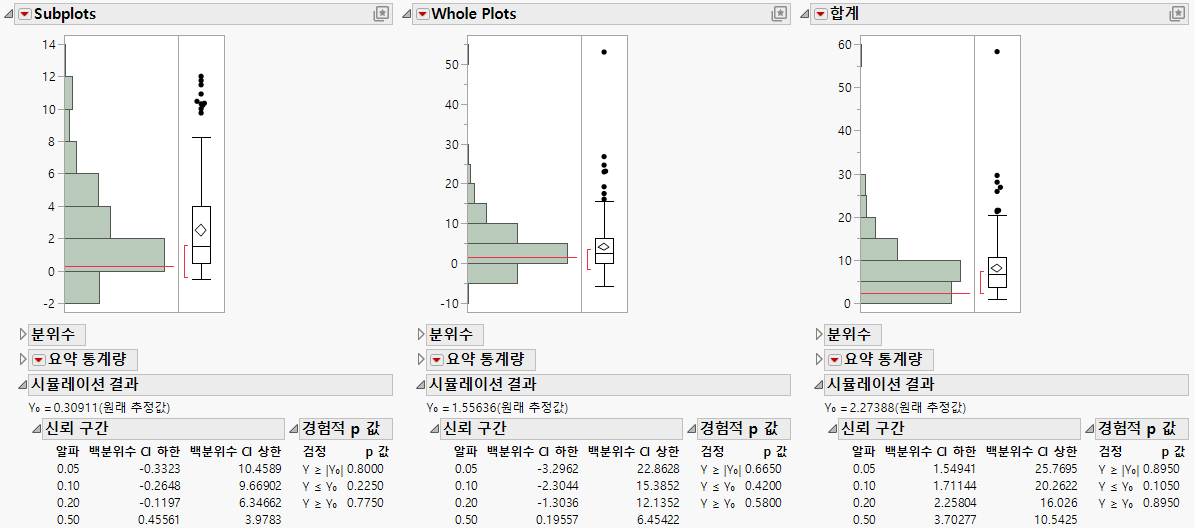Select Subplots histogram bar between 2 and 4

(x=88, y=222)
